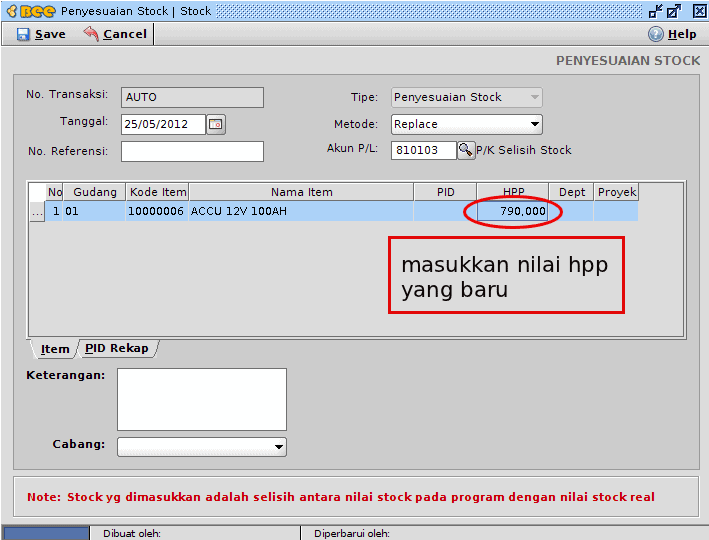Screen dimensions: 709x540
Task: Click the Akun P/L search magnifier icon
Action: [466, 150]
